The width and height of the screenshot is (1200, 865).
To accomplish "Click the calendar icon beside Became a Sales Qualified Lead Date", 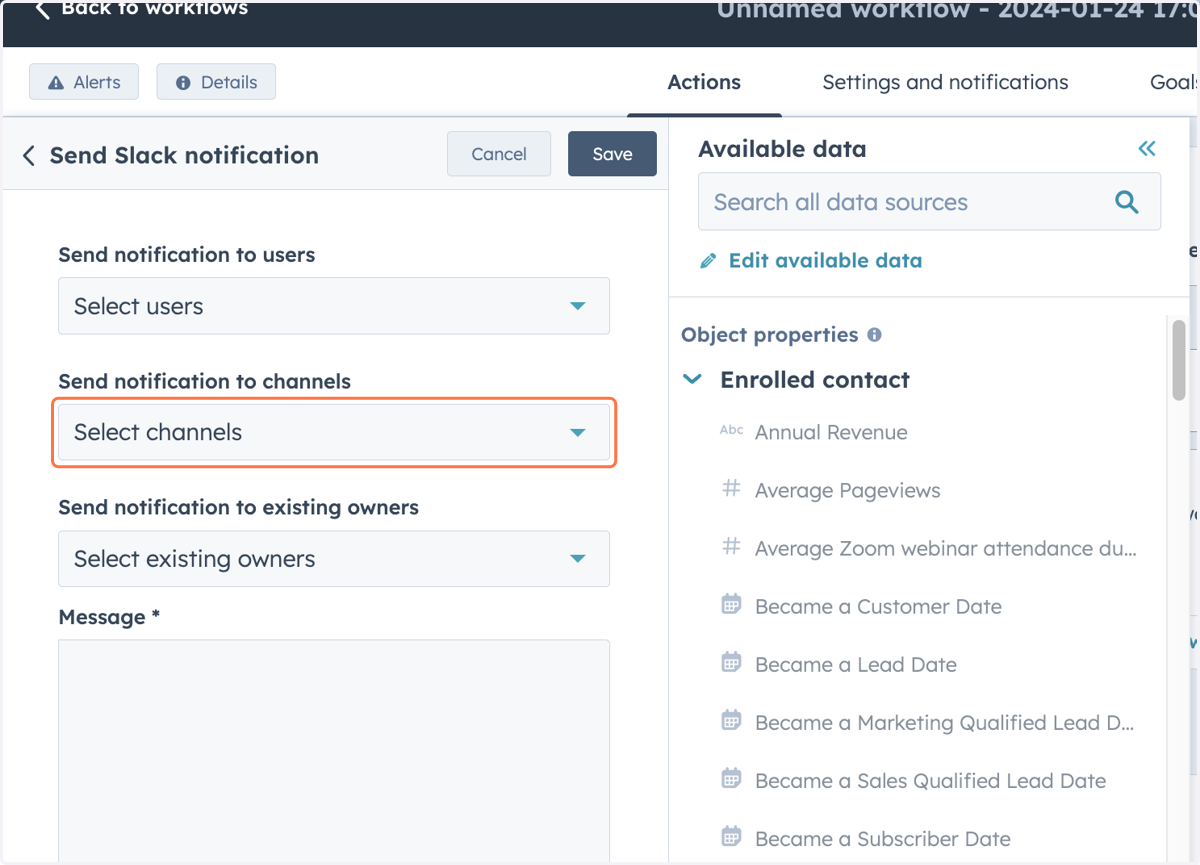I will 732,778.
